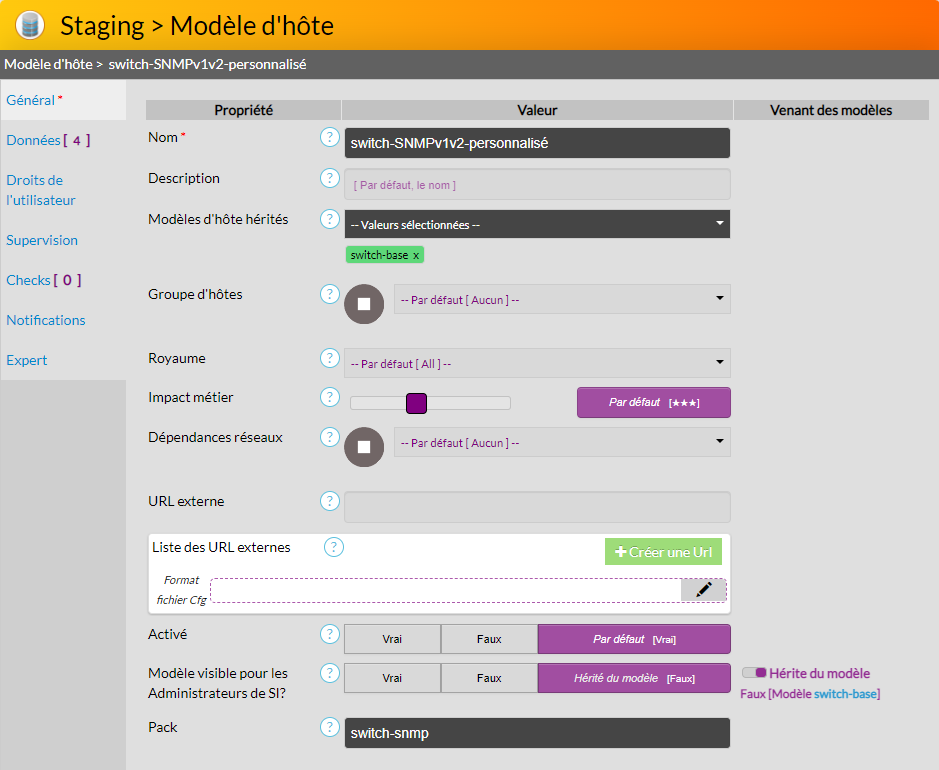939x770 pixels.
Task: Click the help icon next to Nom
Action: pyautogui.click(x=330, y=137)
